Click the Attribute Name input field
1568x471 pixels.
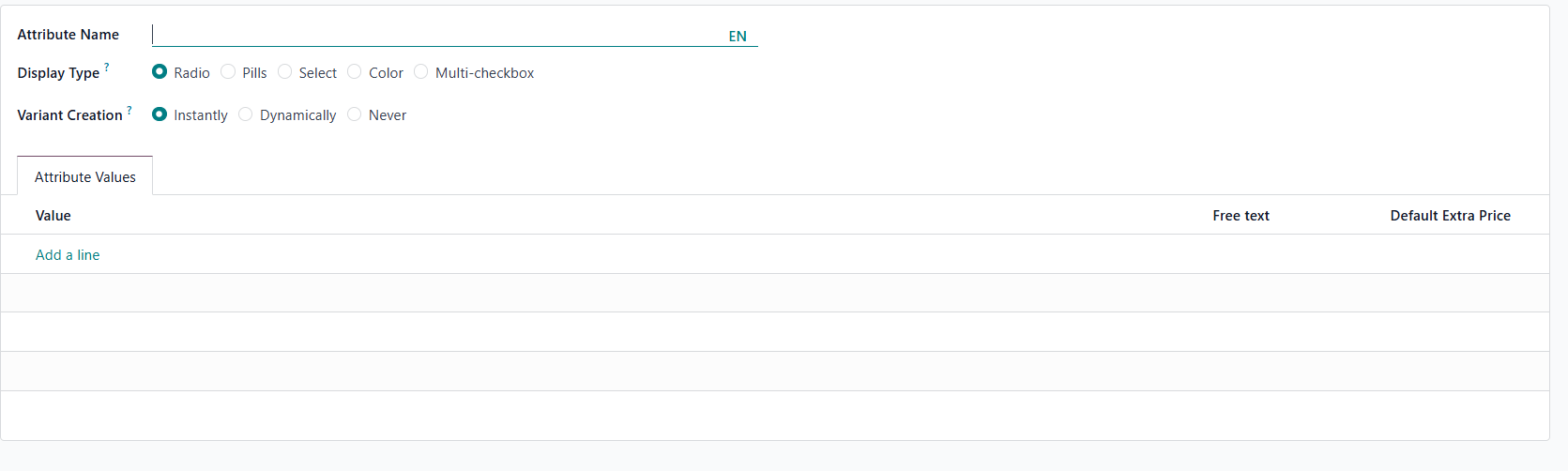[x=436, y=35]
